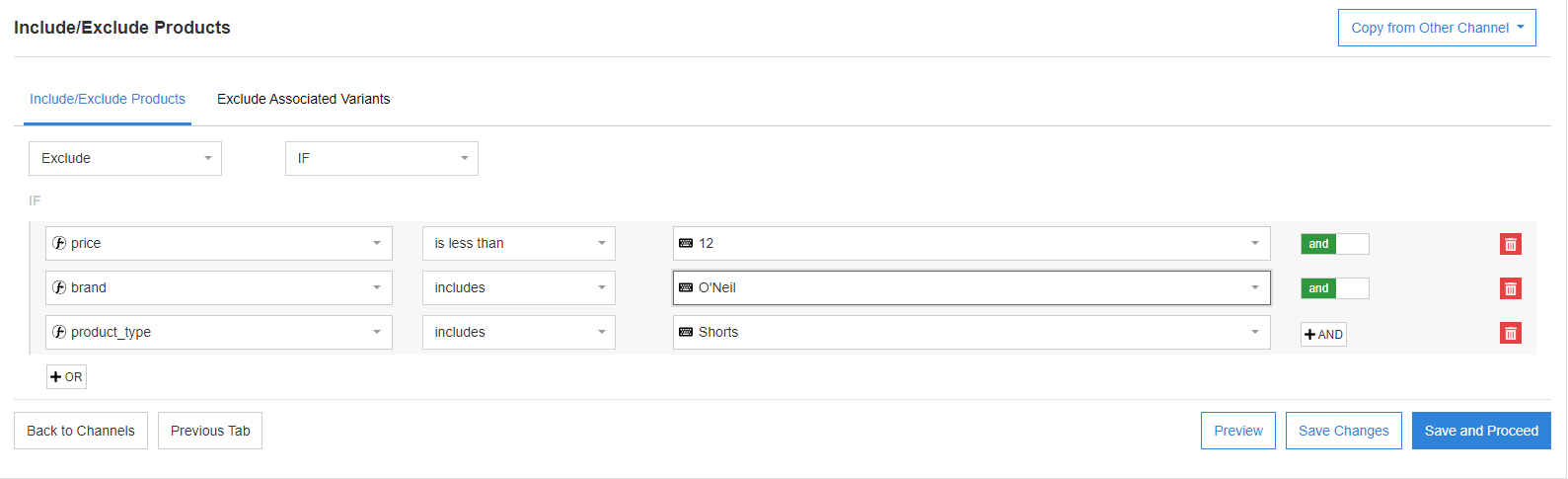The image size is (1568, 479).
Task: Click Save and Proceed button
Action: click(1480, 431)
